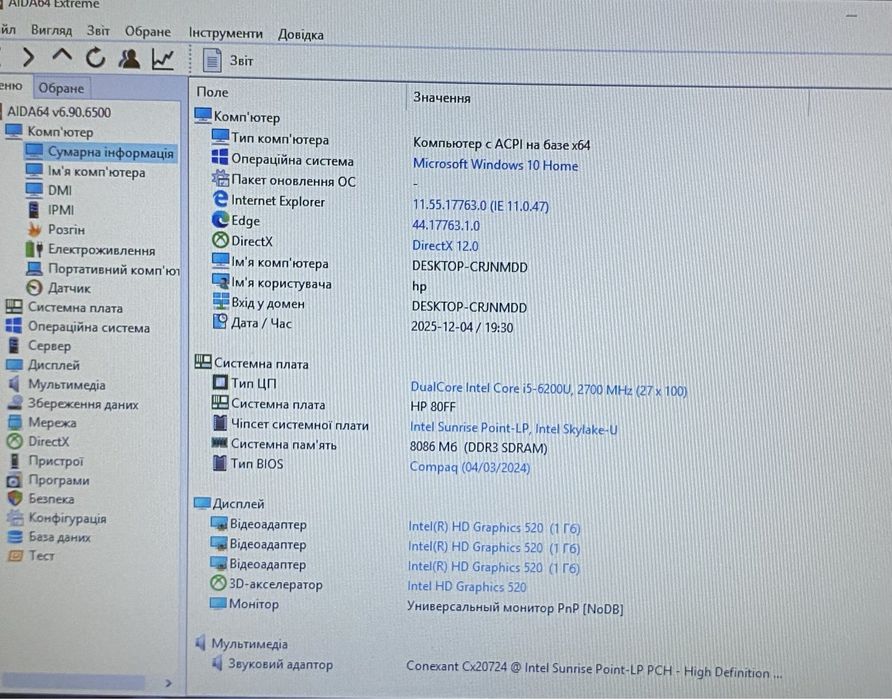Click the Монітор field row
892x699 pixels.
[416, 606]
